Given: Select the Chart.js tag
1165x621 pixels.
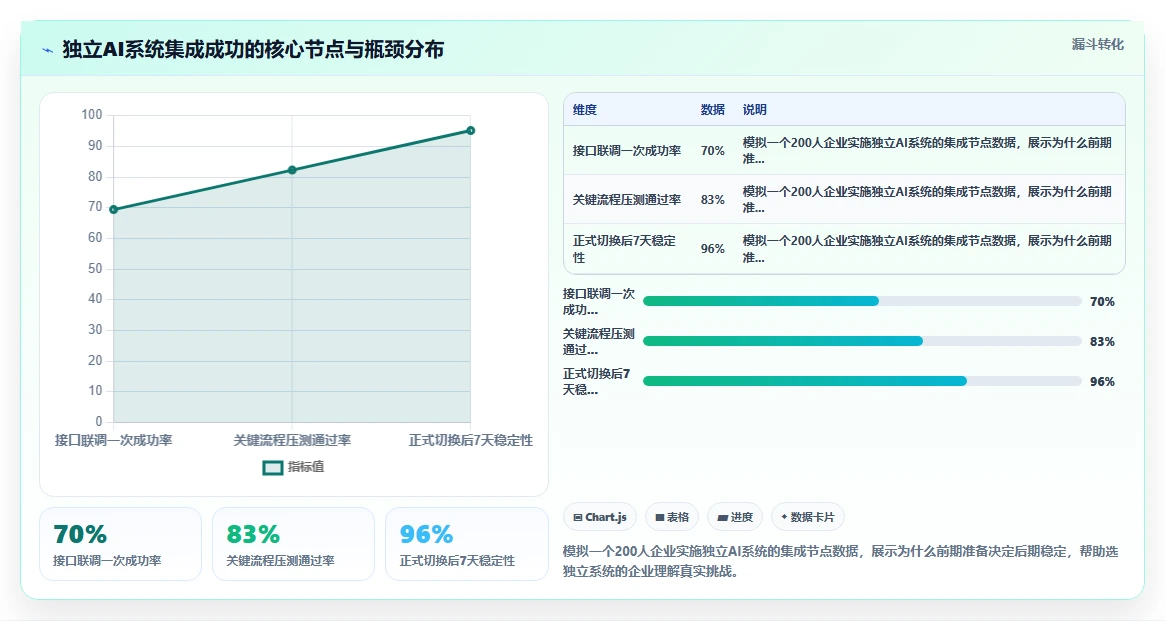Looking at the screenshot, I should pos(600,517).
